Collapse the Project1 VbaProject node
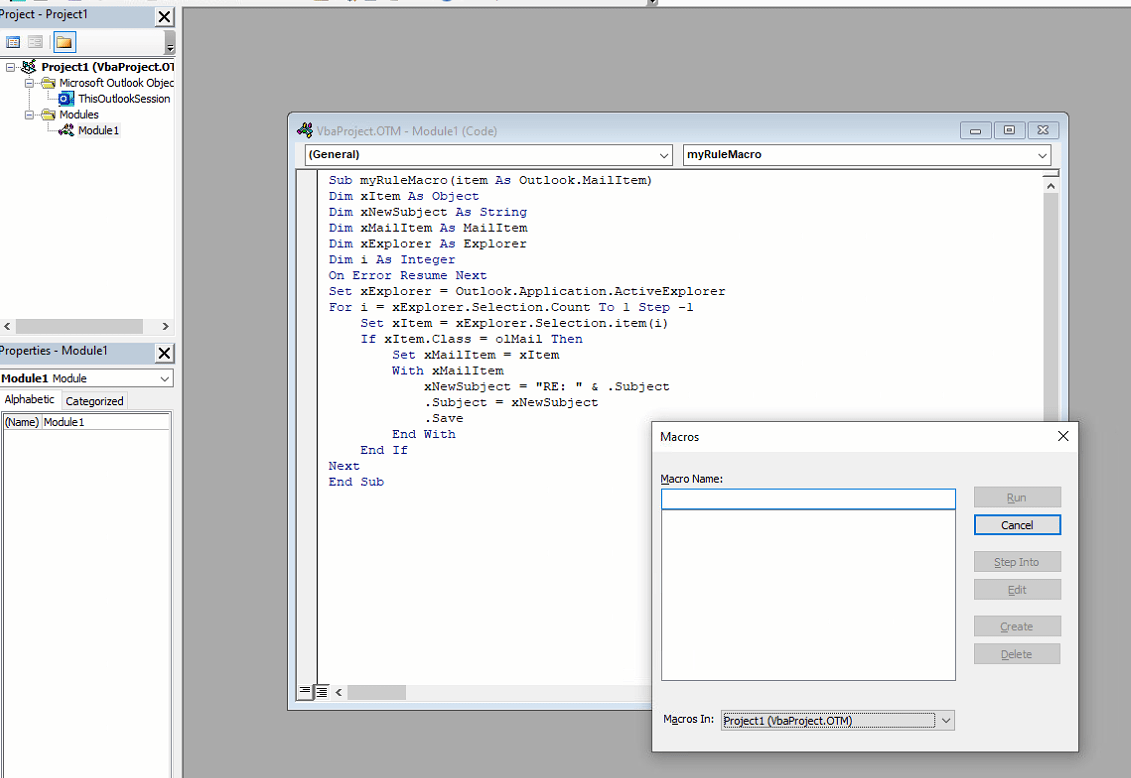Screen dimensions: 1131x778 tap(9, 66)
